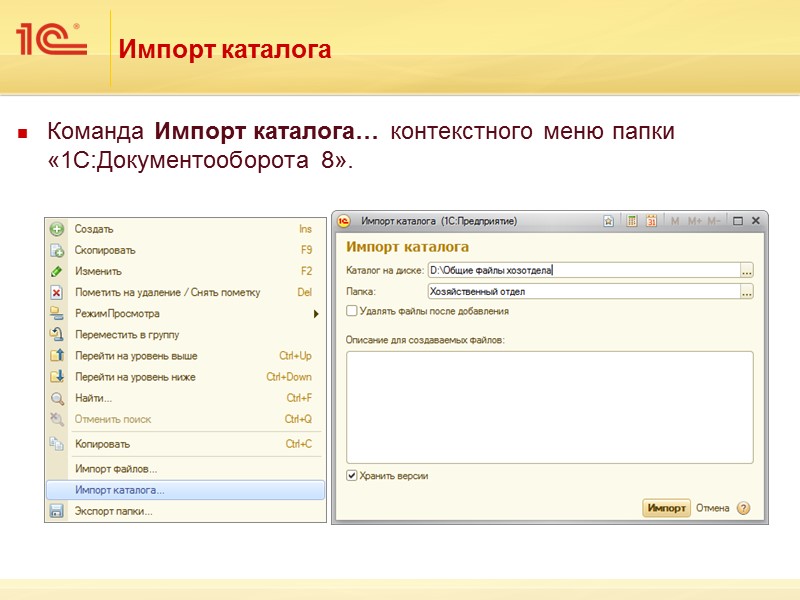The width and height of the screenshot is (800, 600).
Task: Choose Папка using its ellipsis button
Action: coord(747,292)
